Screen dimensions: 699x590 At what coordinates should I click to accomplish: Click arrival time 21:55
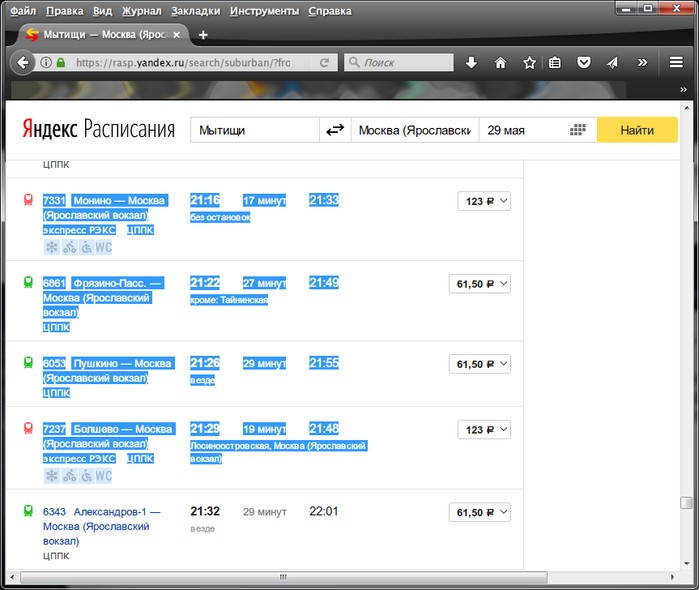(x=324, y=363)
